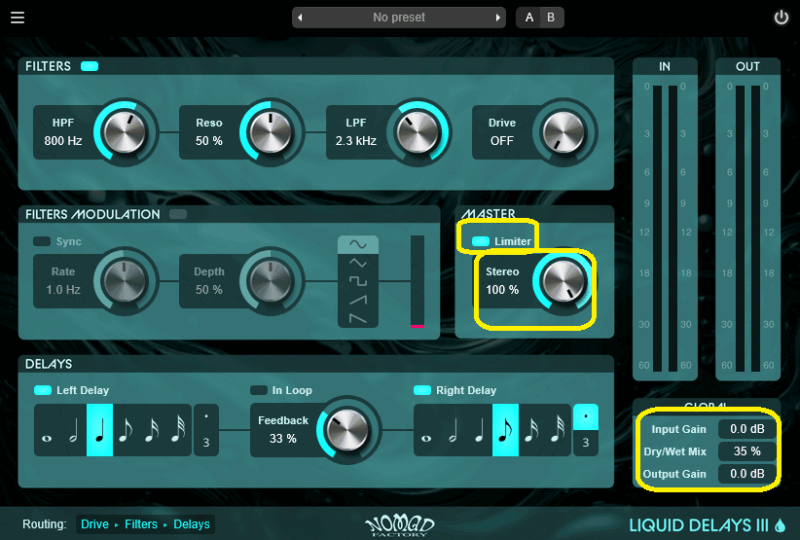Toggle dotted note for Left Delay

click(x=206, y=417)
